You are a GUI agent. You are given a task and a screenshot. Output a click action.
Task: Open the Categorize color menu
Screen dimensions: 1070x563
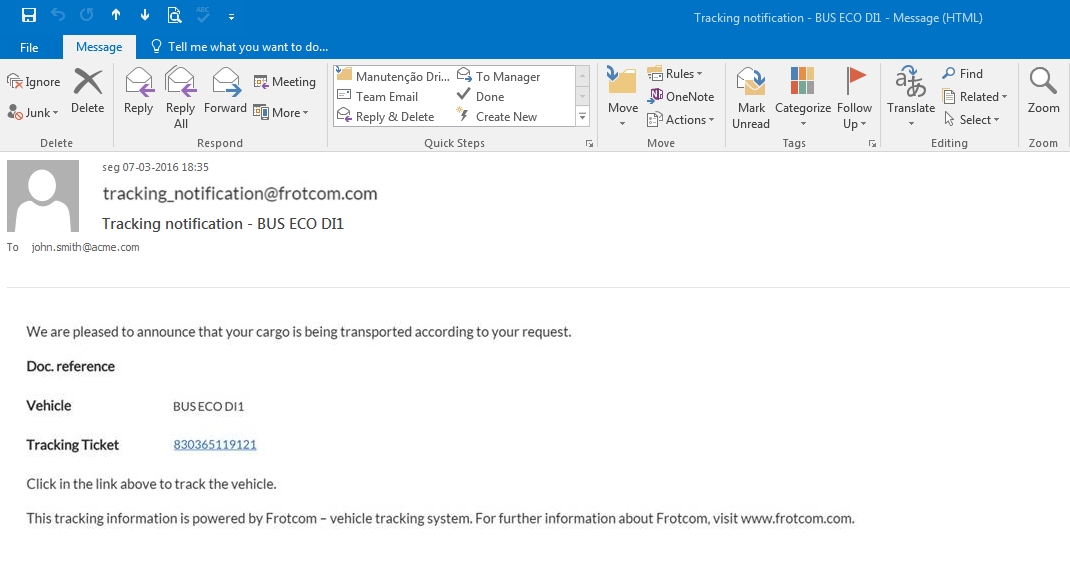802,97
